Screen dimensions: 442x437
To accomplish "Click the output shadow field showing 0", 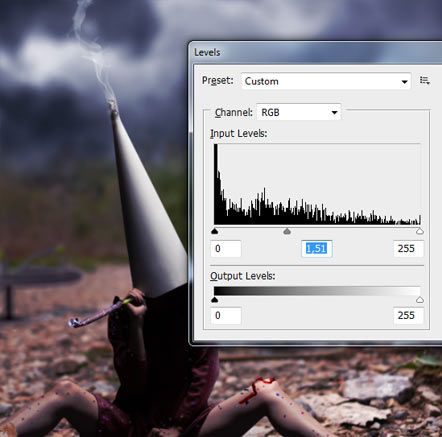I will 226,316.
